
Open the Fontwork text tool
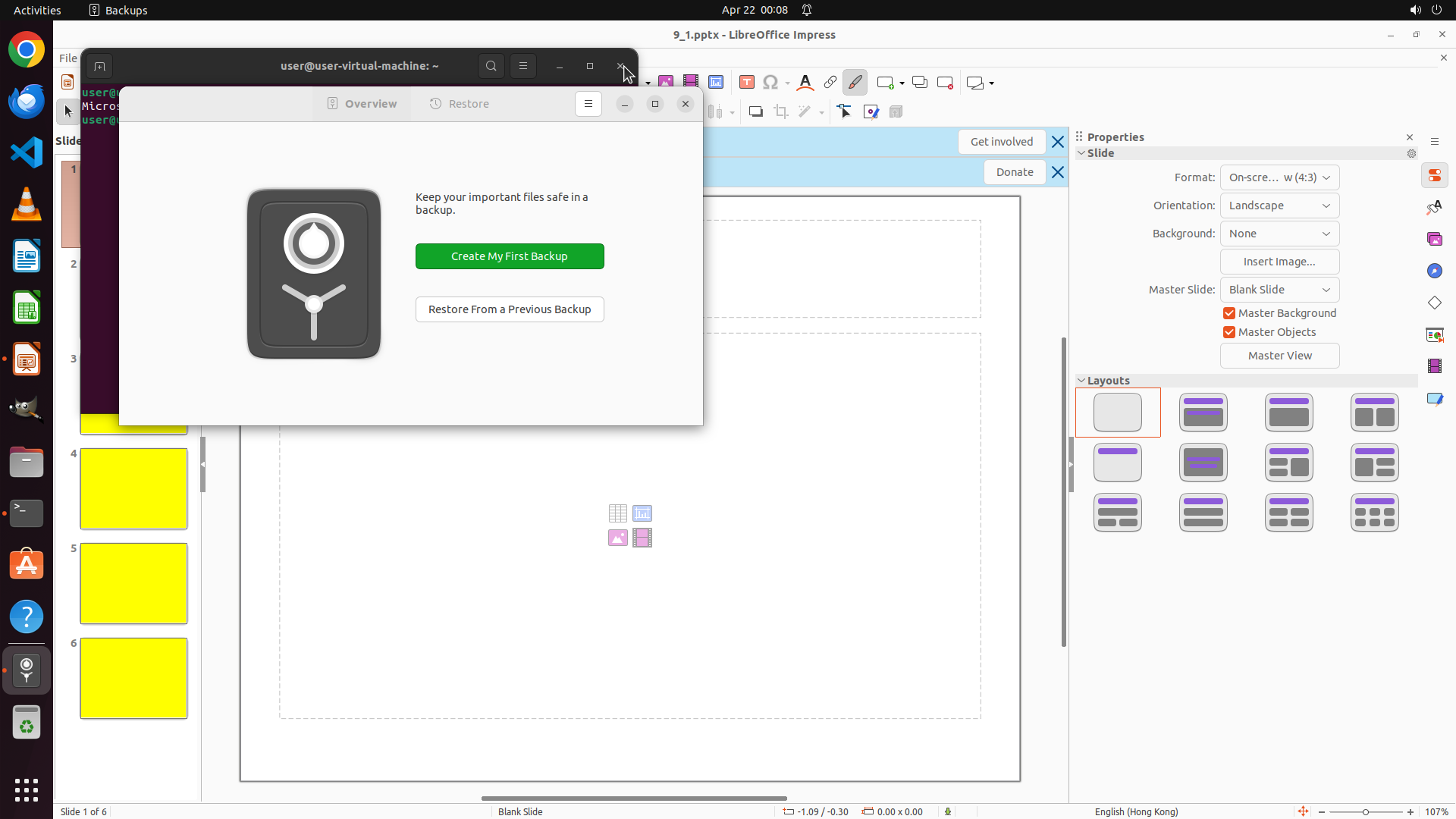tap(805, 83)
